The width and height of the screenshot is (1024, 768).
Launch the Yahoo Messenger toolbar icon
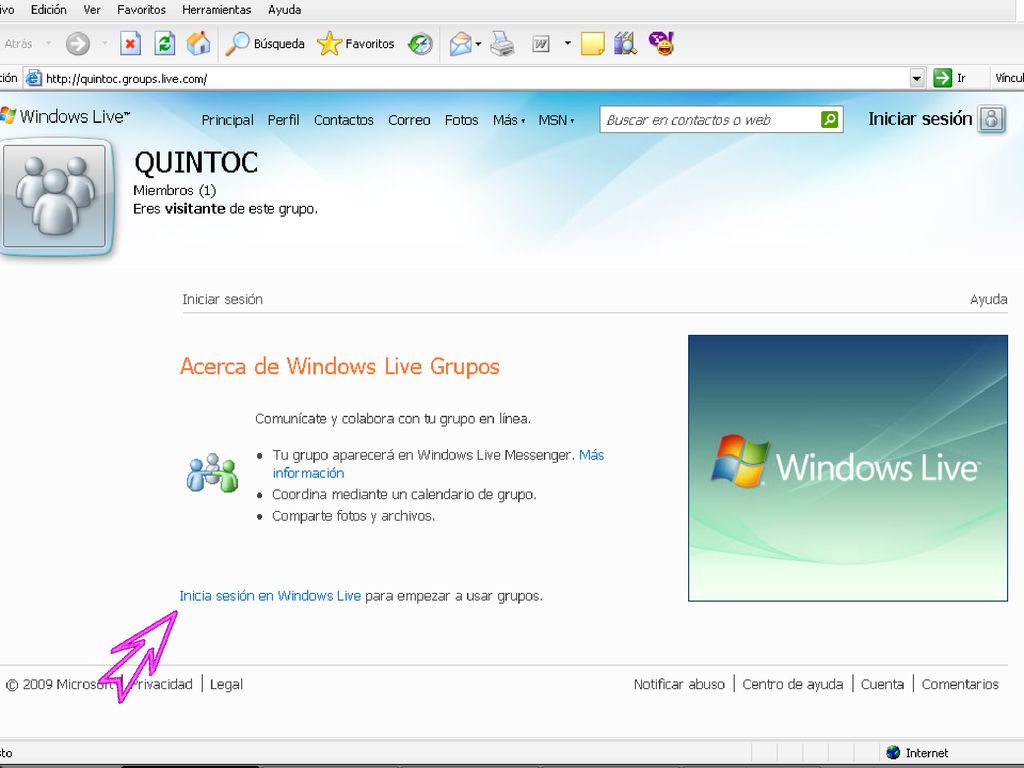pyautogui.click(x=662, y=44)
